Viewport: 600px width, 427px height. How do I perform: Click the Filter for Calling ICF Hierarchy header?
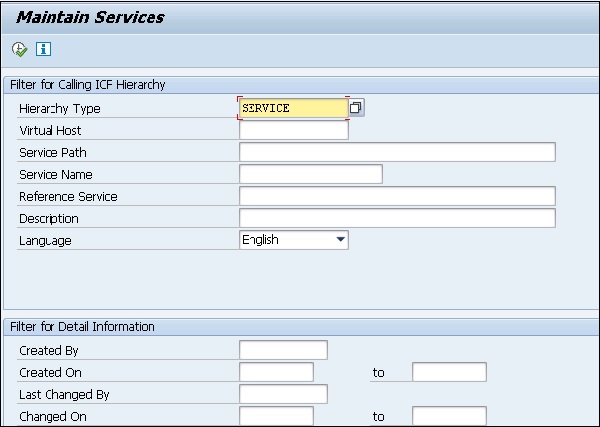coord(87,85)
